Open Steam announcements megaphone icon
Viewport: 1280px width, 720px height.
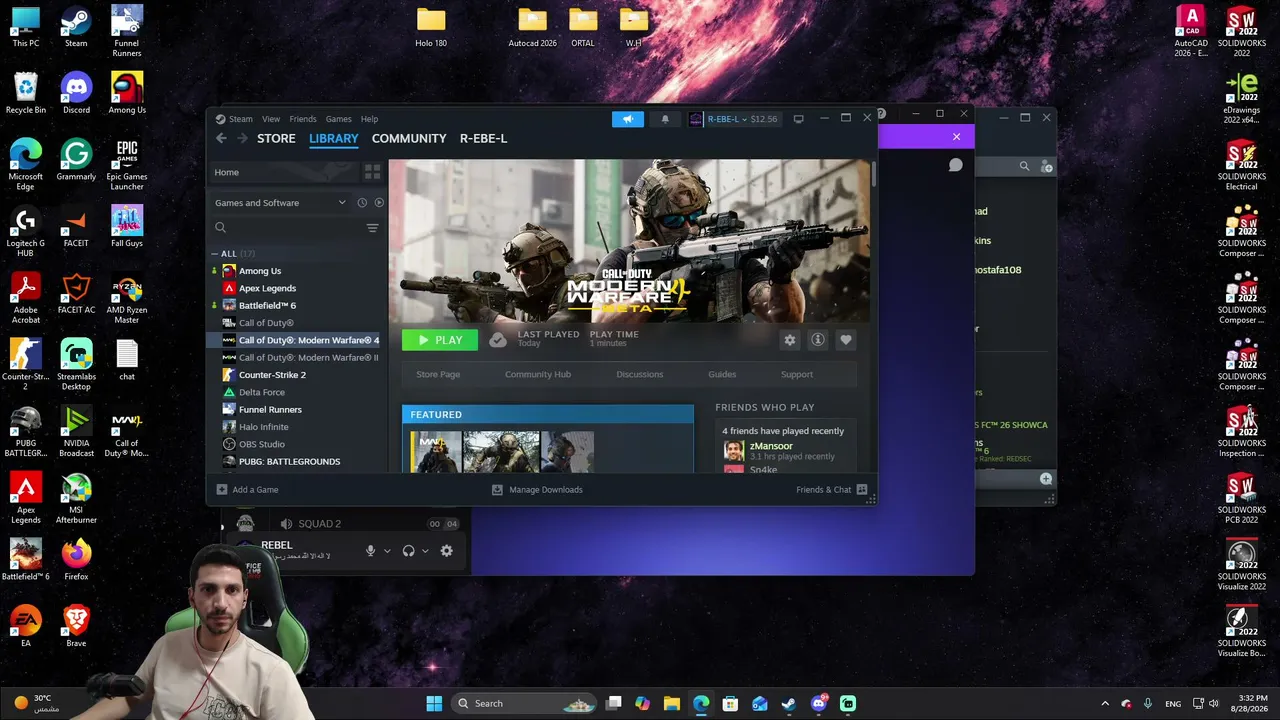click(x=628, y=119)
